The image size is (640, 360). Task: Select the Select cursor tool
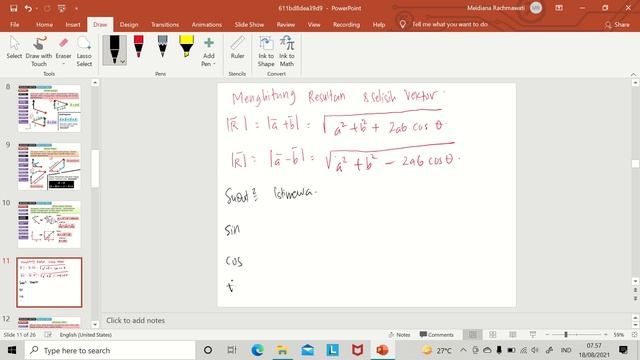point(14,48)
